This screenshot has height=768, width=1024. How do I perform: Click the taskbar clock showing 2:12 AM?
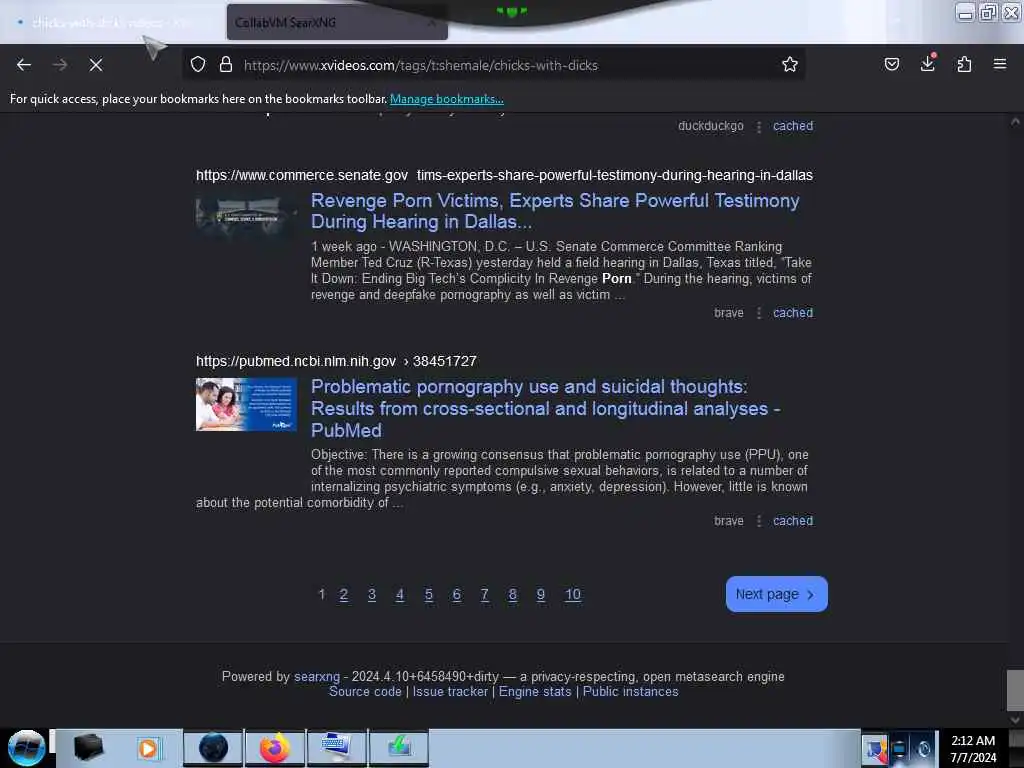(972, 748)
